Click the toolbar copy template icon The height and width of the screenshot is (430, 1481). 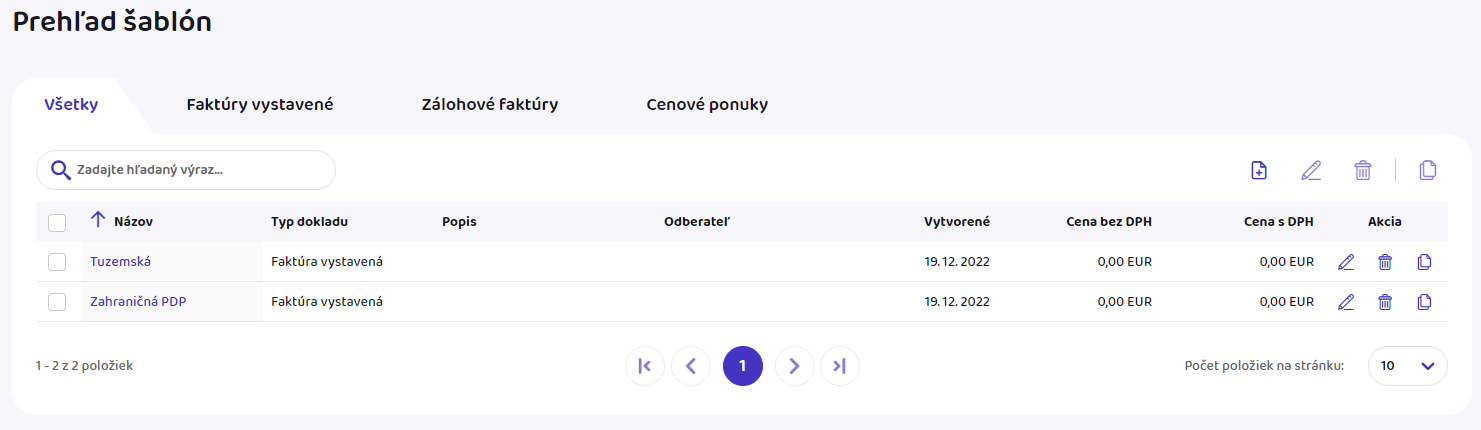pos(1428,170)
